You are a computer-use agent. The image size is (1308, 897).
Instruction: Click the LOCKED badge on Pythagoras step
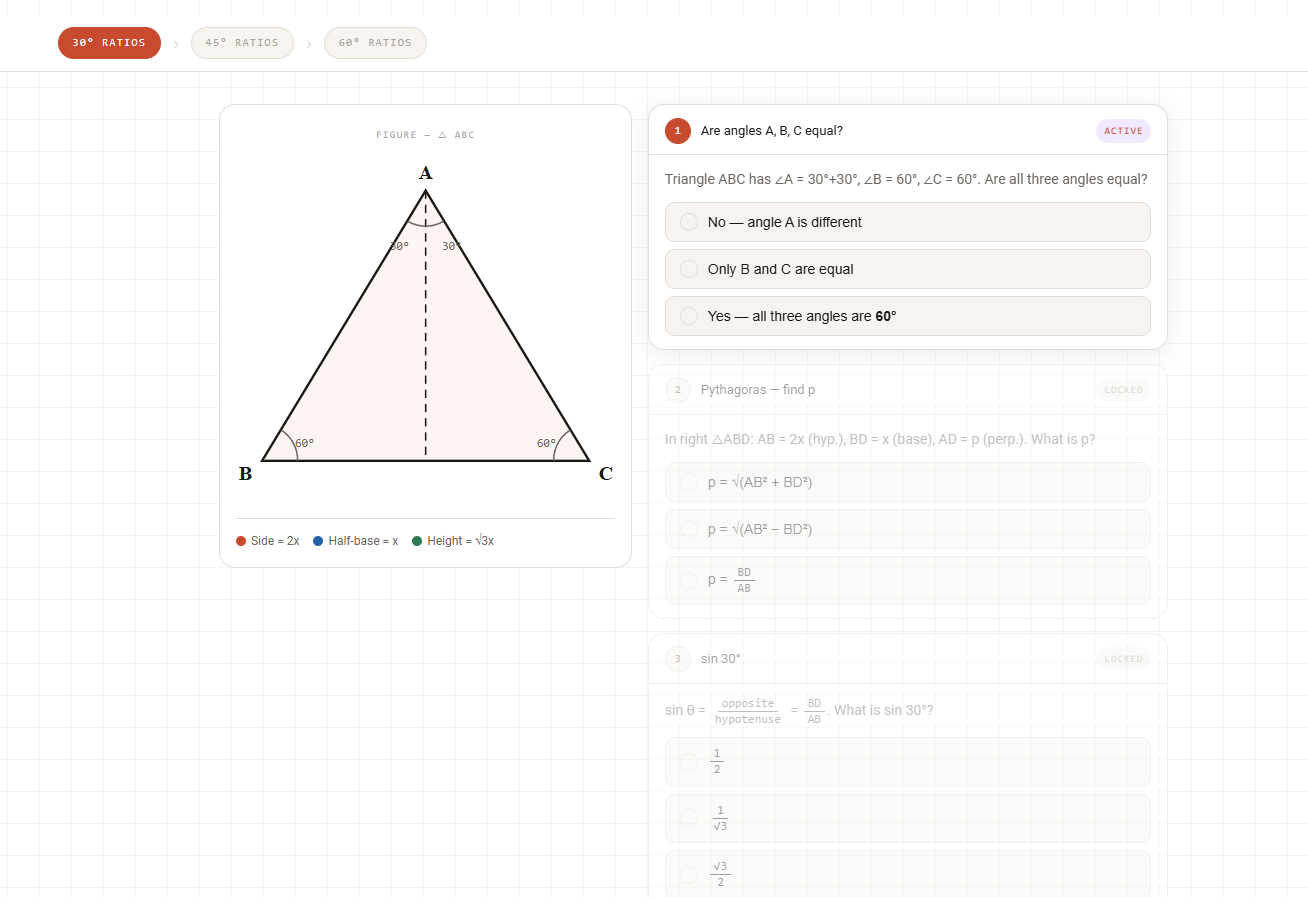tap(1123, 390)
